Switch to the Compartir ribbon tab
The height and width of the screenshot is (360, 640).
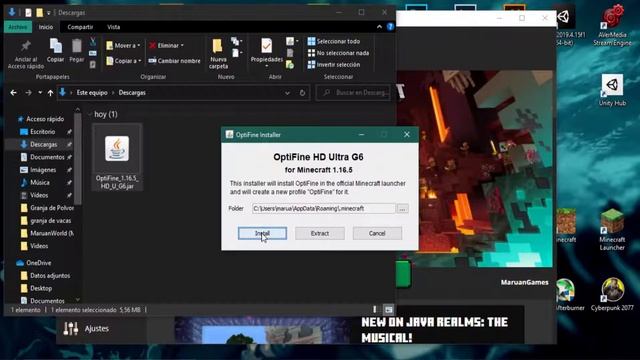click(x=80, y=27)
